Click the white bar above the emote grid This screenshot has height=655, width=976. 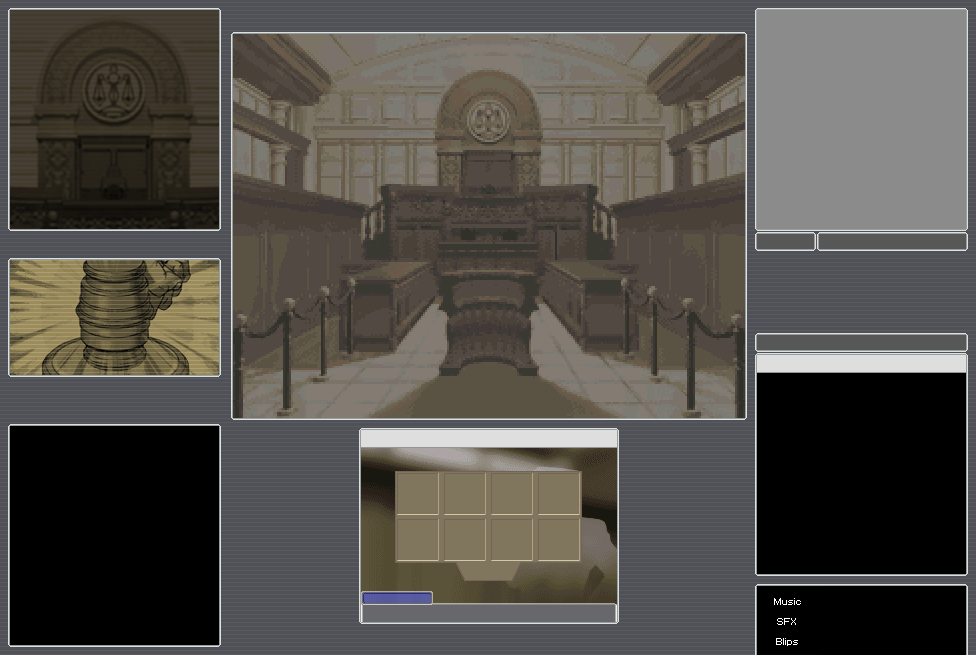pos(488,439)
